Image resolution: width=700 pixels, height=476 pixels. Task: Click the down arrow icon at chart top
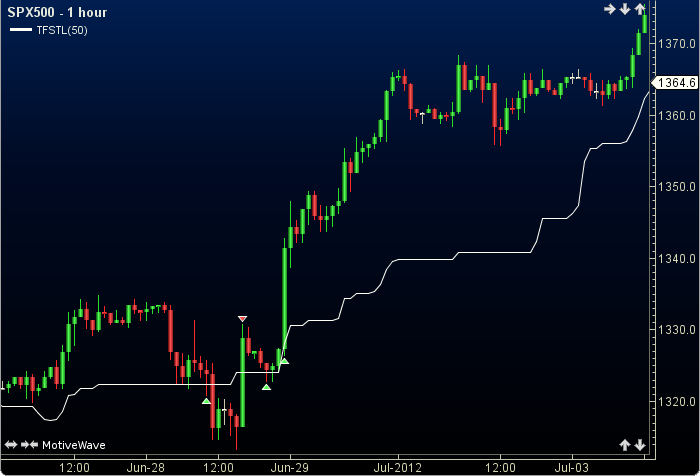pyautogui.click(x=625, y=9)
